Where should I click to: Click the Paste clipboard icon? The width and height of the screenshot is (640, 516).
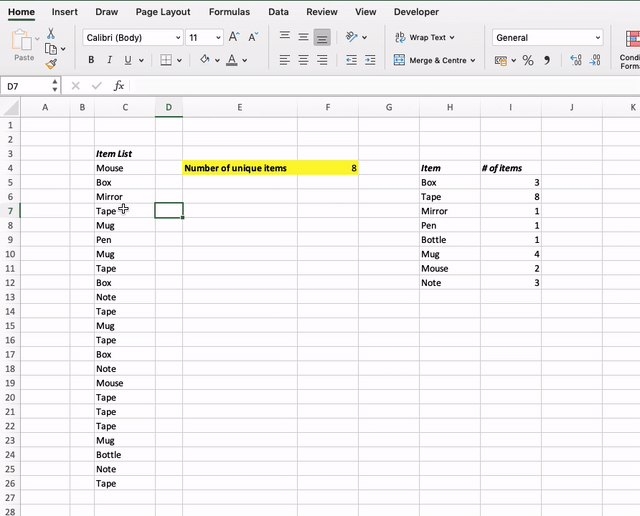(x=22, y=40)
